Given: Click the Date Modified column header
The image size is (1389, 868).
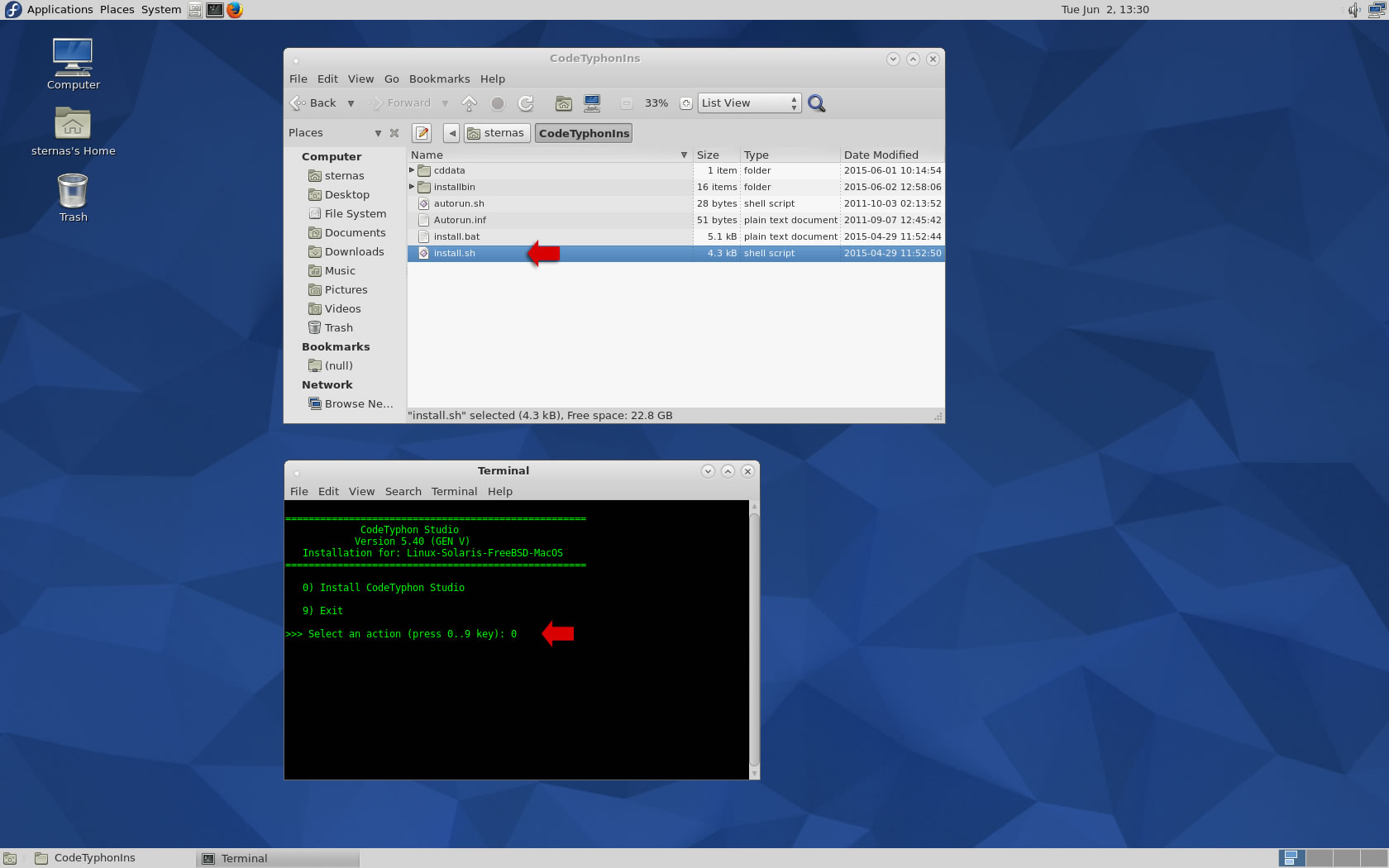Looking at the screenshot, I should [892, 155].
